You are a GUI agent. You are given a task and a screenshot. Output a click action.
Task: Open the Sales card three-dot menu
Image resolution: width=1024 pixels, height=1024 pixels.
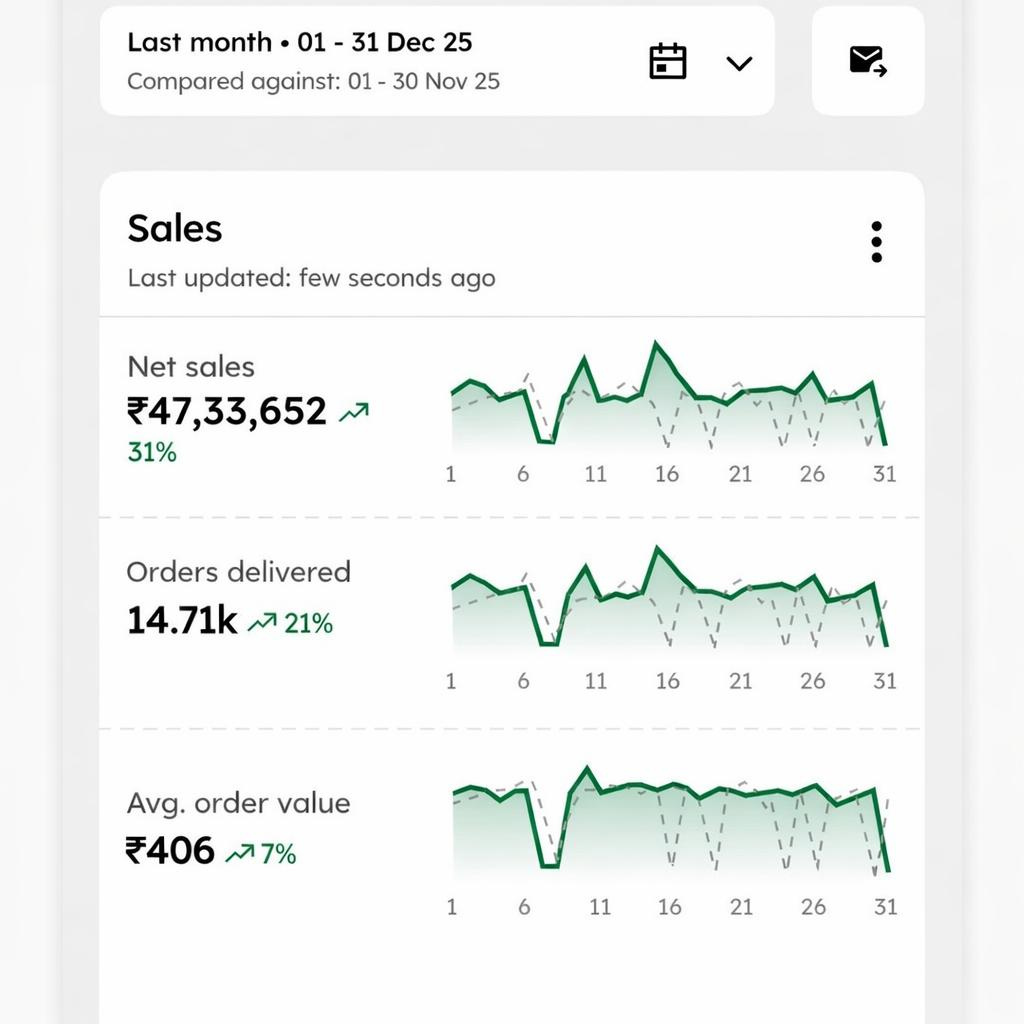tap(876, 242)
